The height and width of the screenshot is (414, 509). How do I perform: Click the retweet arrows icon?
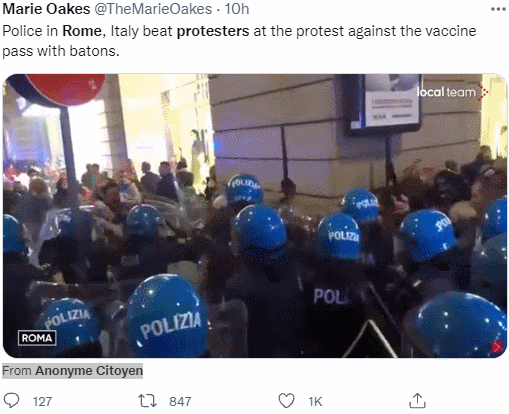147,401
